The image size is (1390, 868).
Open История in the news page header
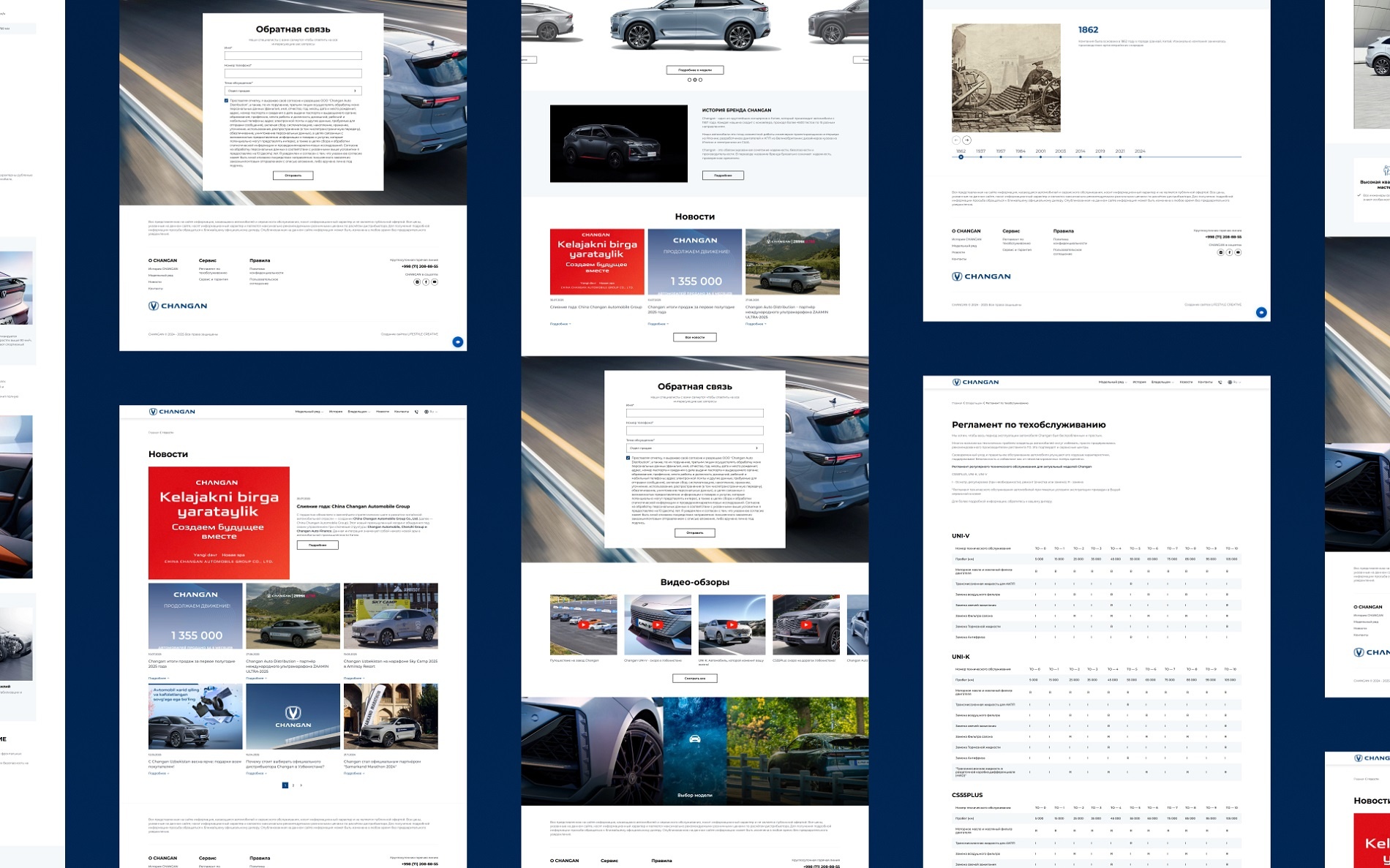coord(336,412)
